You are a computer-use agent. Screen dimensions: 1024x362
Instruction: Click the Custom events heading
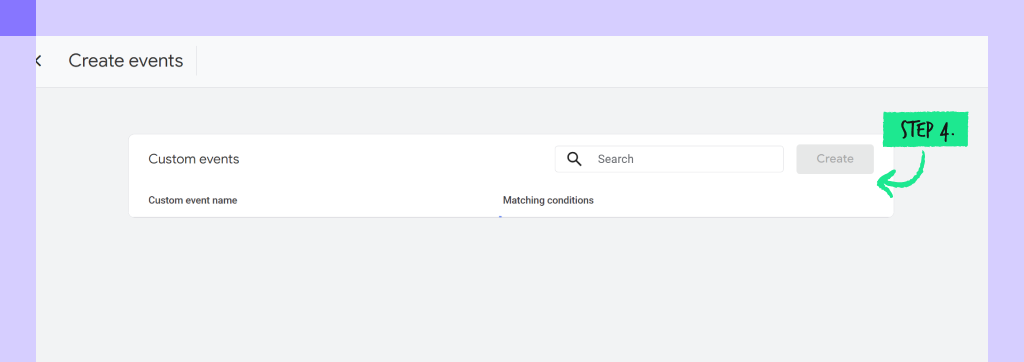click(194, 159)
